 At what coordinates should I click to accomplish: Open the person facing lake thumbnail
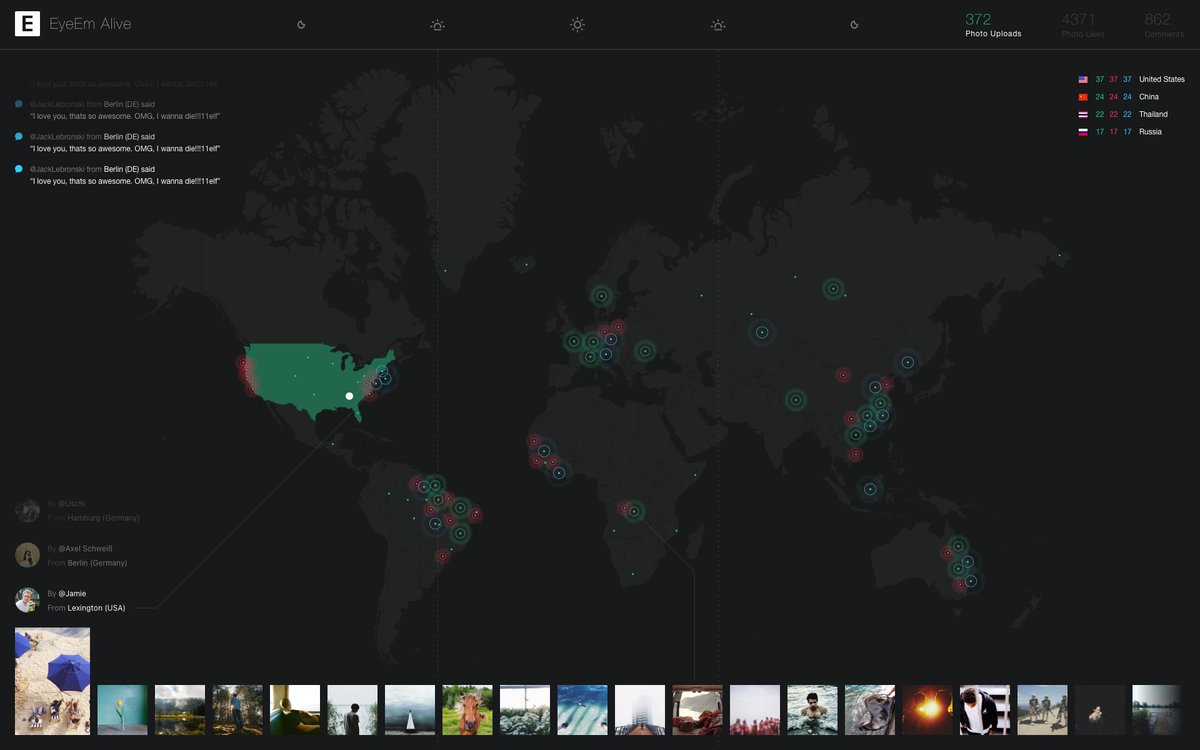352,710
